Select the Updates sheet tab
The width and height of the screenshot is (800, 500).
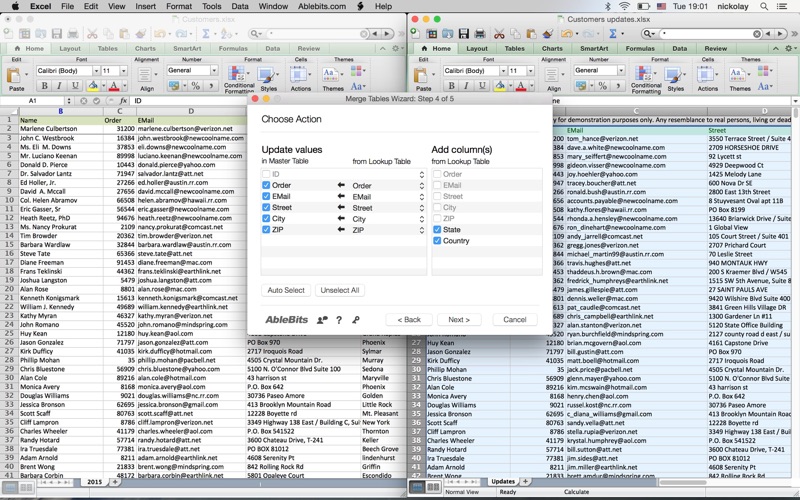503,481
